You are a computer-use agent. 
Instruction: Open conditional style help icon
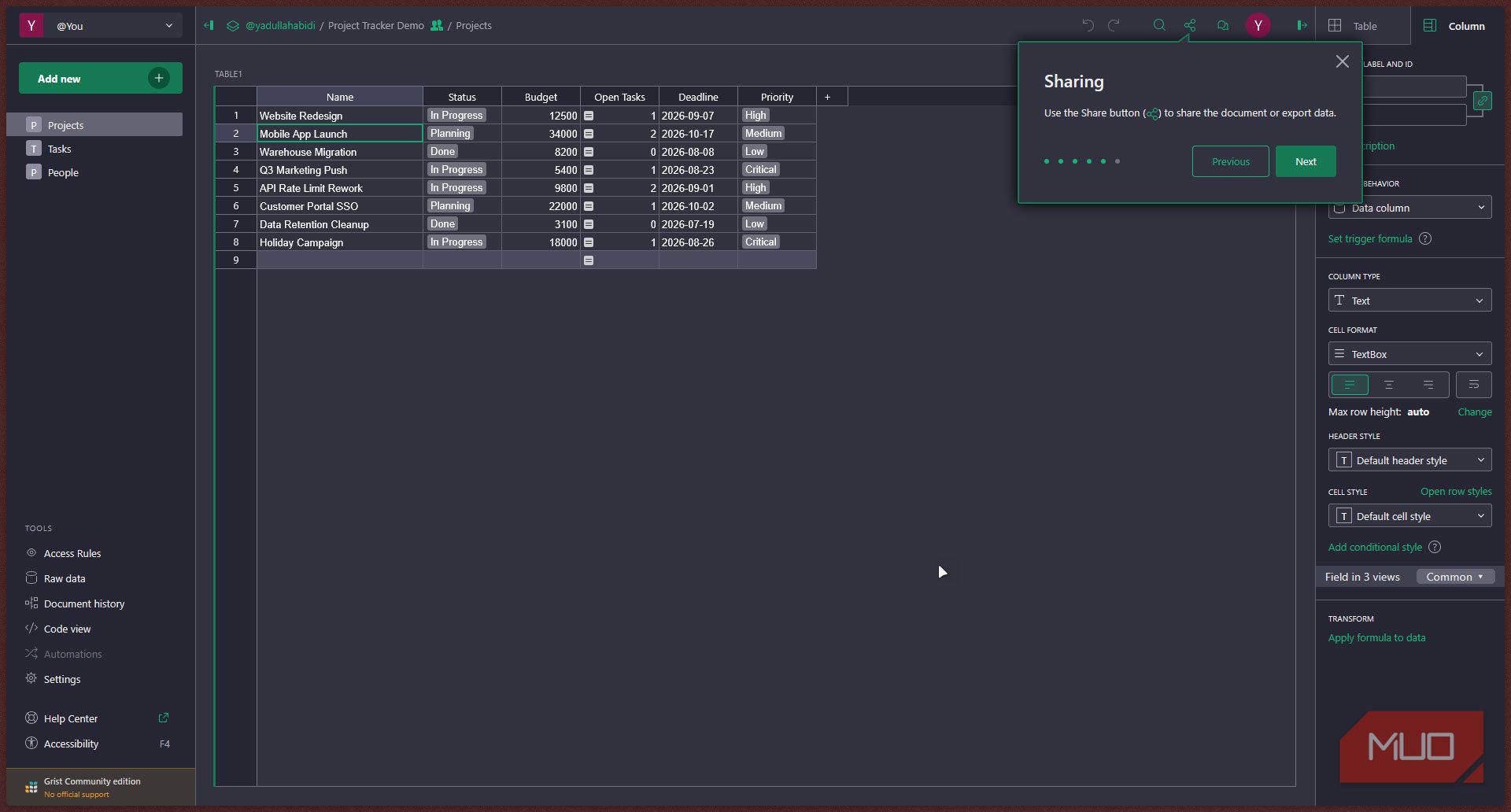[x=1435, y=547]
